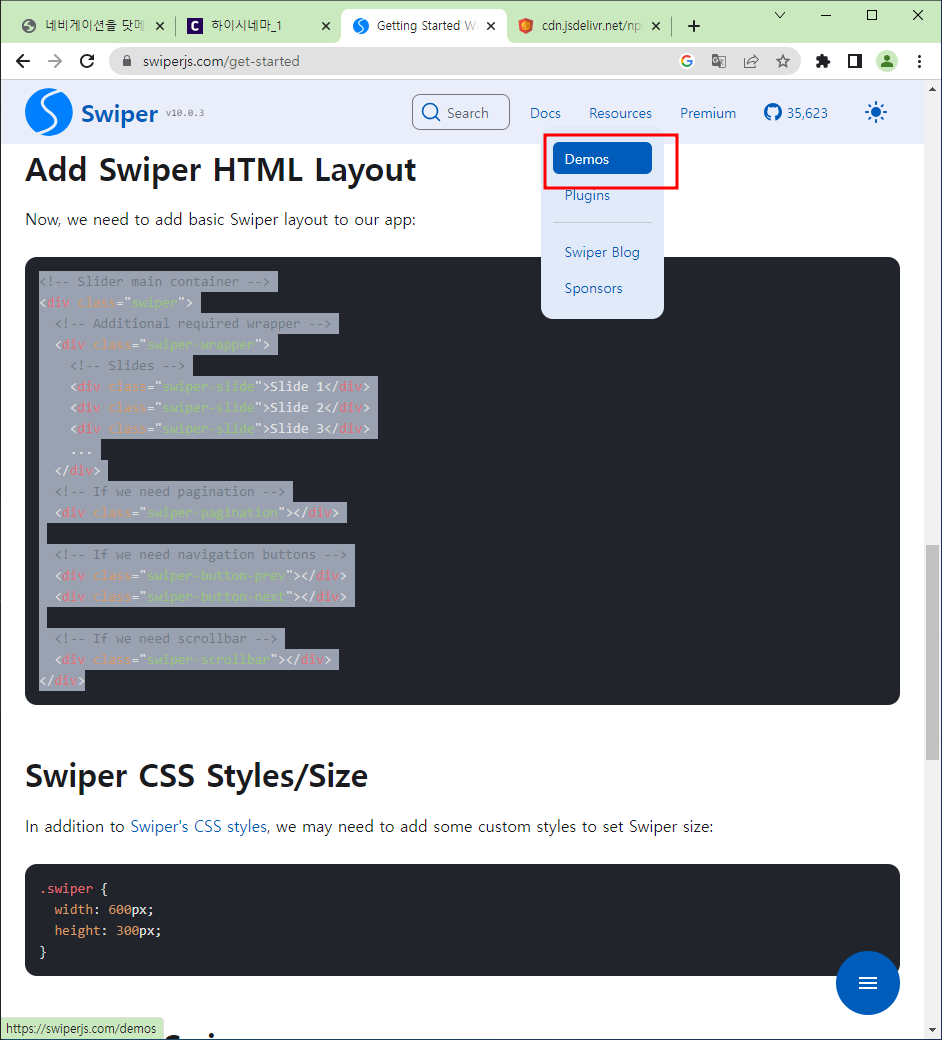Open the Premium link
Image resolution: width=942 pixels, height=1040 pixels.
pyautogui.click(x=708, y=113)
